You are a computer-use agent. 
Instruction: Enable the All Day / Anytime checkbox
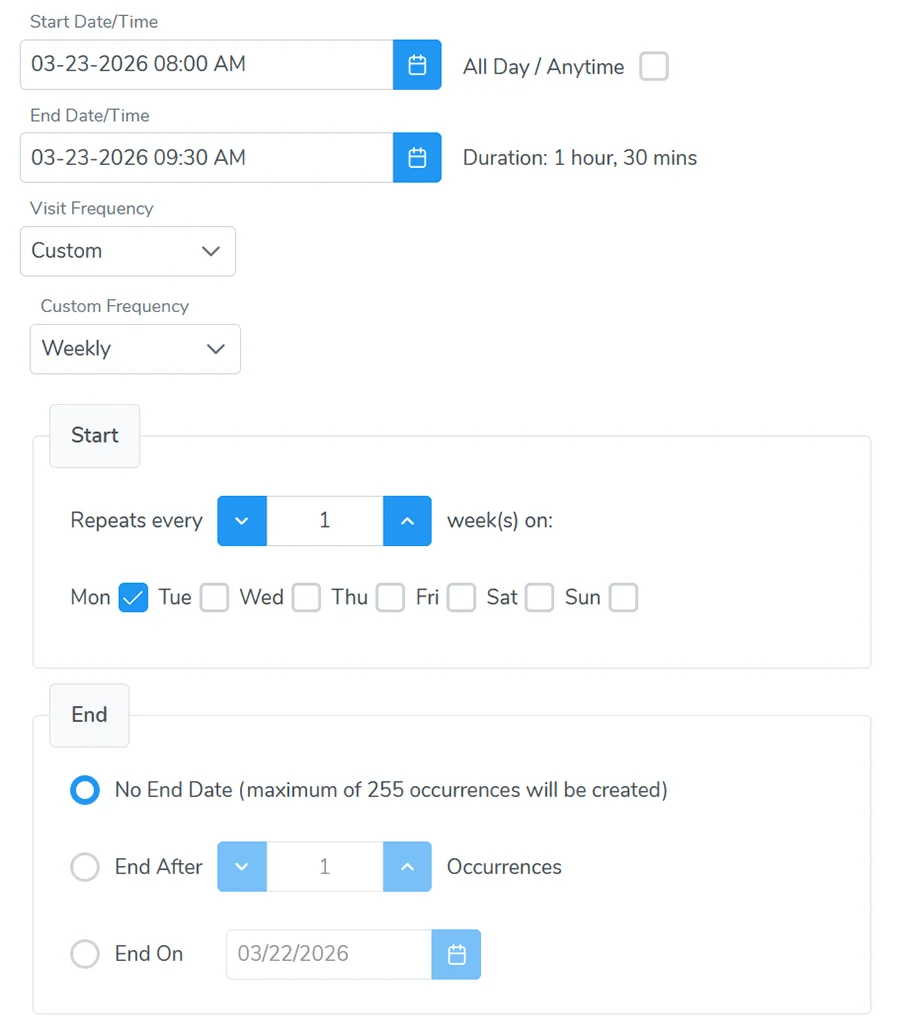coord(653,67)
